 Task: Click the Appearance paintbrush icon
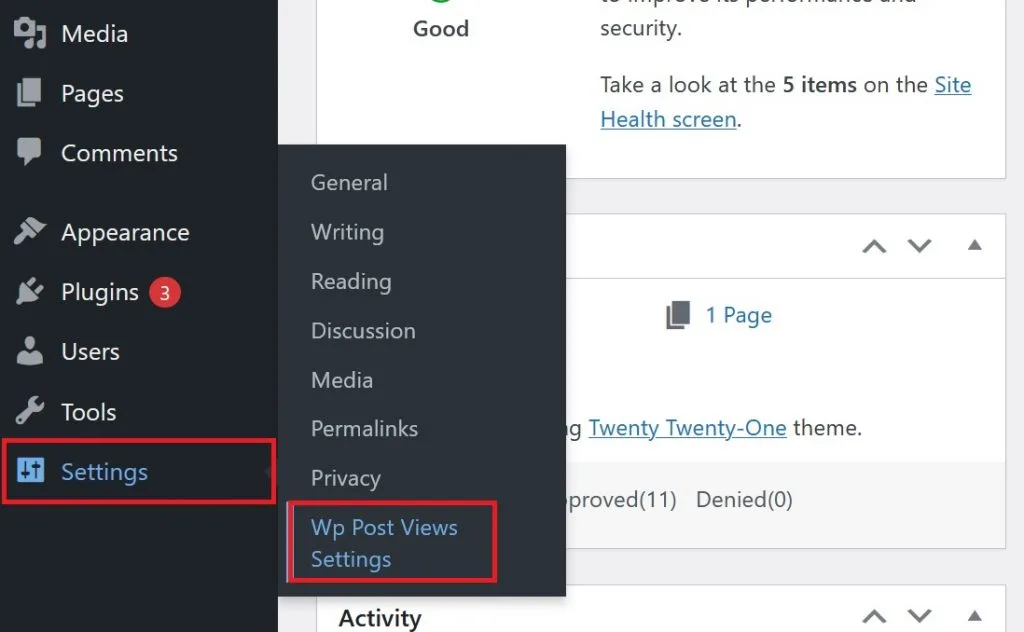[x=29, y=231]
